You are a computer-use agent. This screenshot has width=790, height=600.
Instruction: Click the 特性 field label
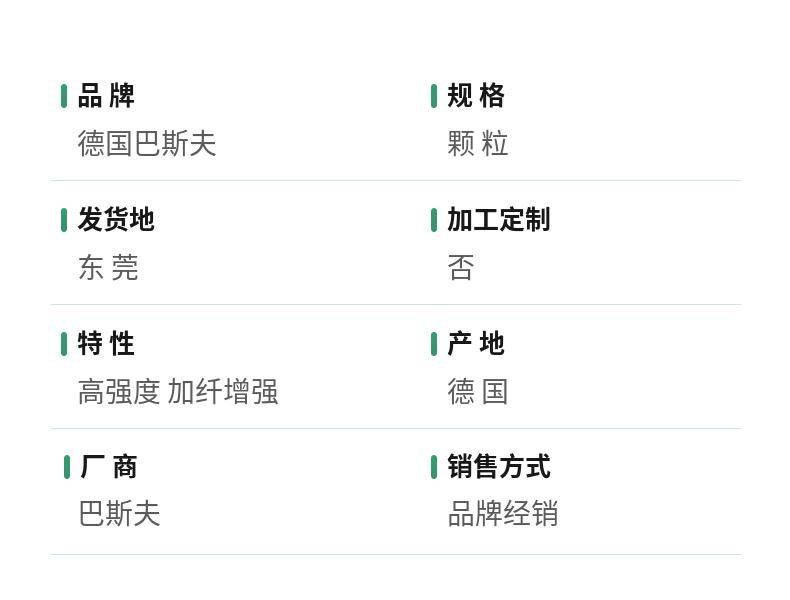coord(106,344)
